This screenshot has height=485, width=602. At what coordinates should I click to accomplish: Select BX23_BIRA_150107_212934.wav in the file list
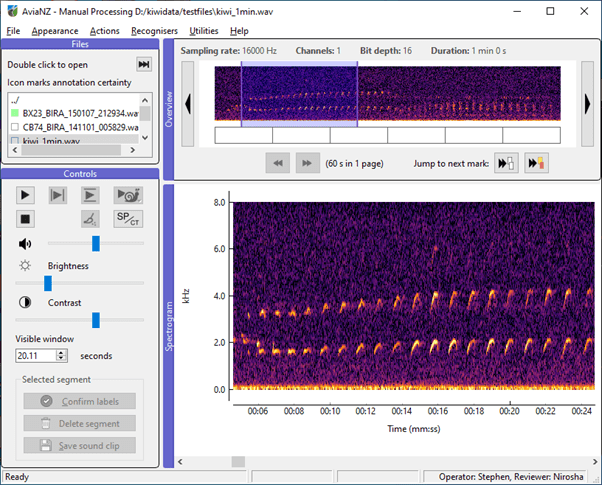coord(80,114)
